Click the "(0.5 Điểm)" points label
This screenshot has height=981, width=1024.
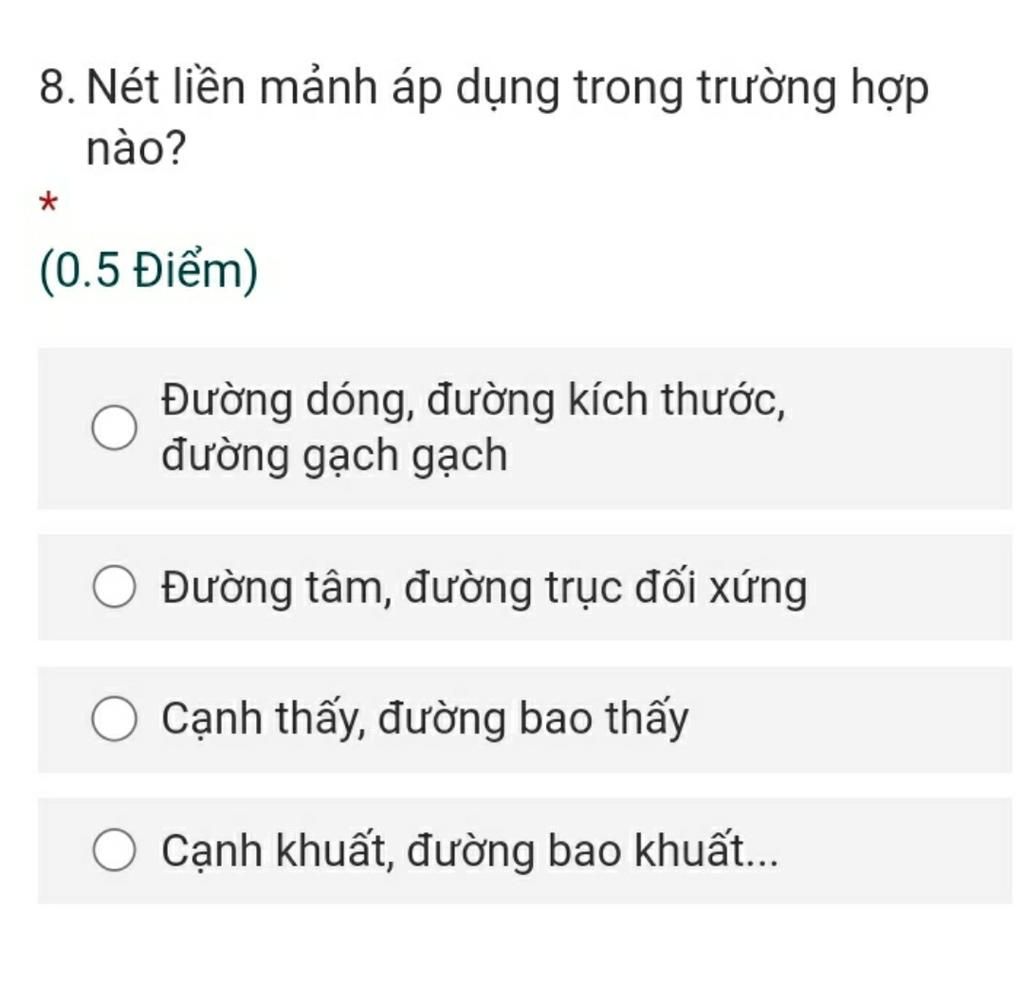point(149,270)
